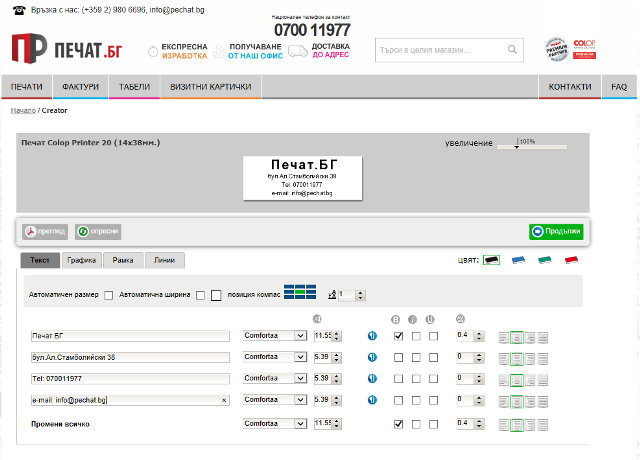The height and width of the screenshot is (460, 640).
Task: Click the преглед PDF preview button
Action: [45, 231]
